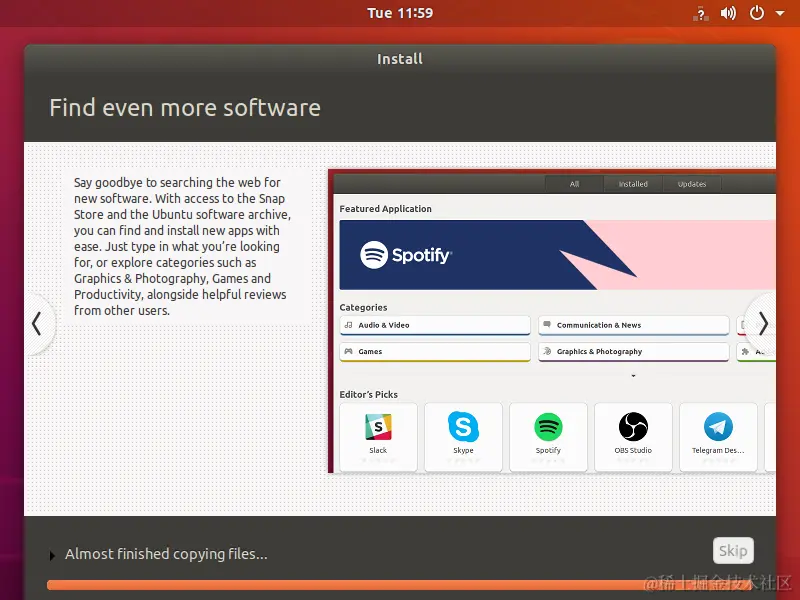Open the system menu dropdown arrow
This screenshot has width=800, height=600.
[780, 13]
